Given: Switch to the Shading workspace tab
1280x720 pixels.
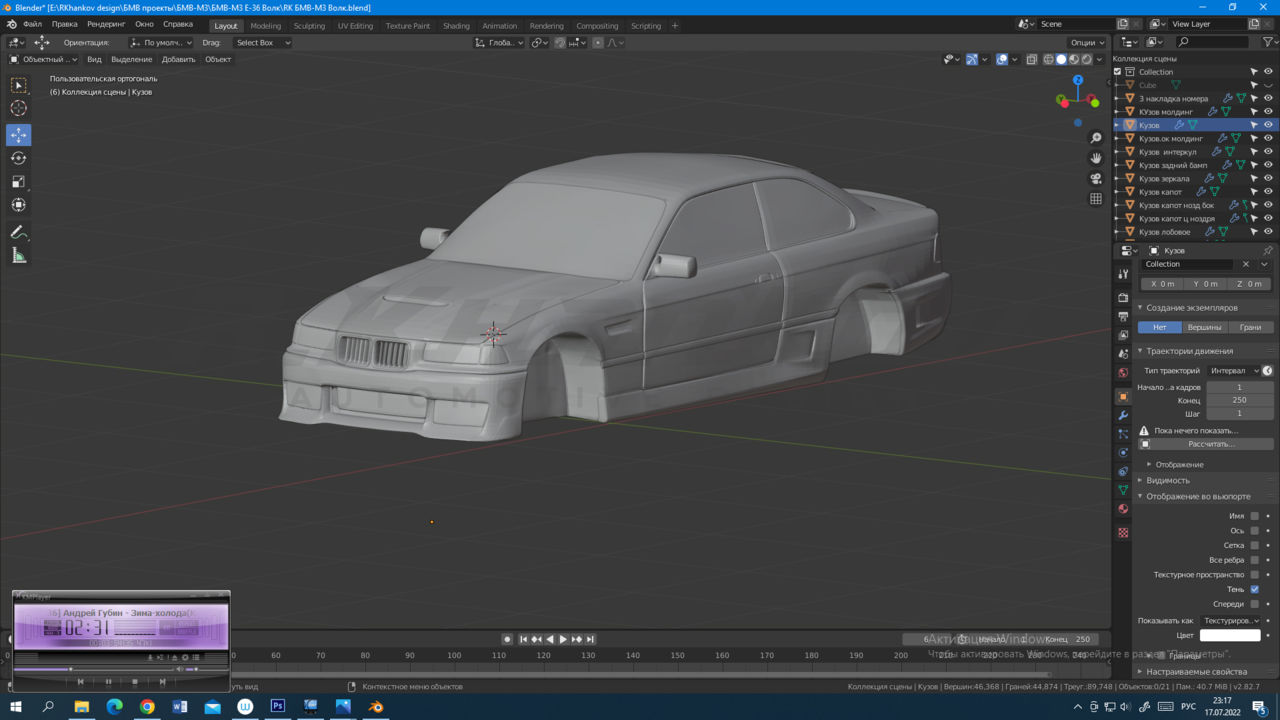Looking at the screenshot, I should 456,26.
